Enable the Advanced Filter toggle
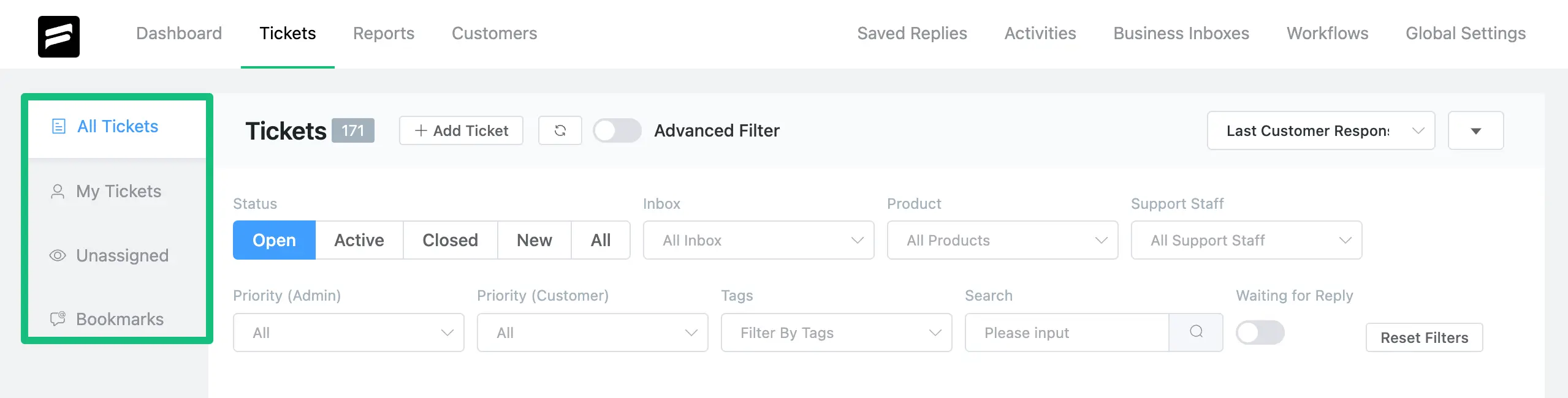 (x=617, y=130)
